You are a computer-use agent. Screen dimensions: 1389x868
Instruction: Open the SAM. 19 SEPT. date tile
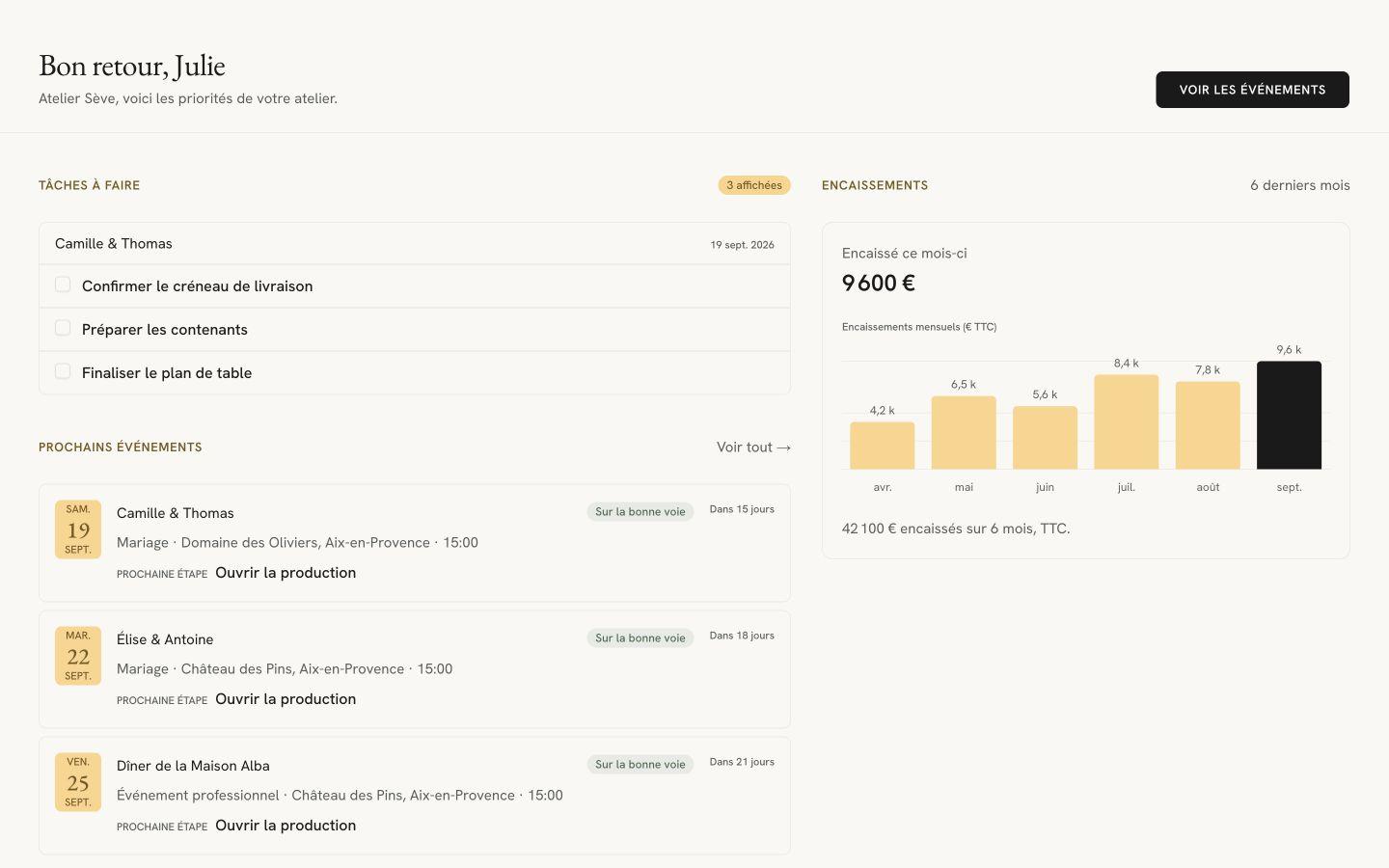pyautogui.click(x=78, y=529)
